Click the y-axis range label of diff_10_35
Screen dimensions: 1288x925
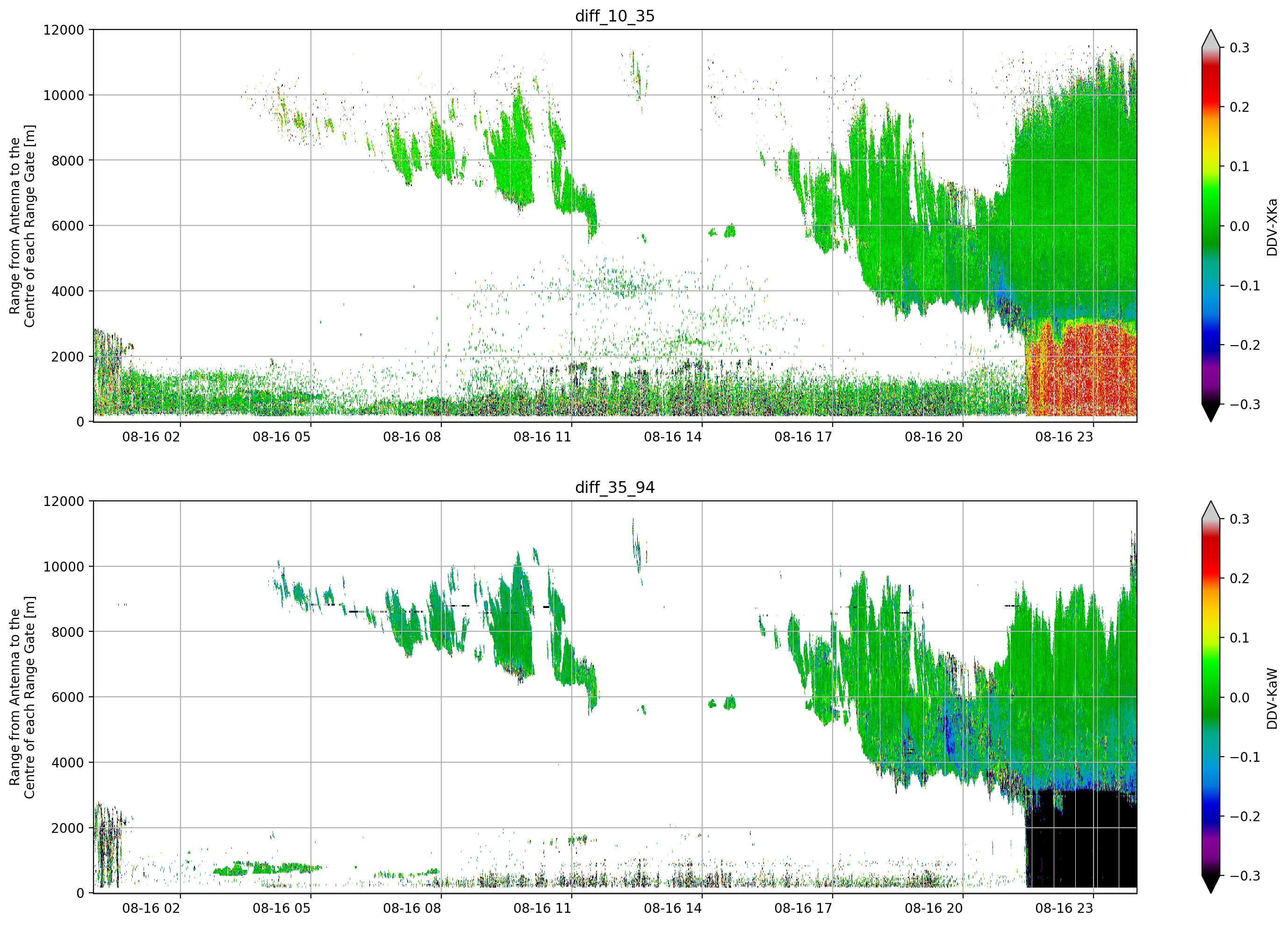point(22,225)
